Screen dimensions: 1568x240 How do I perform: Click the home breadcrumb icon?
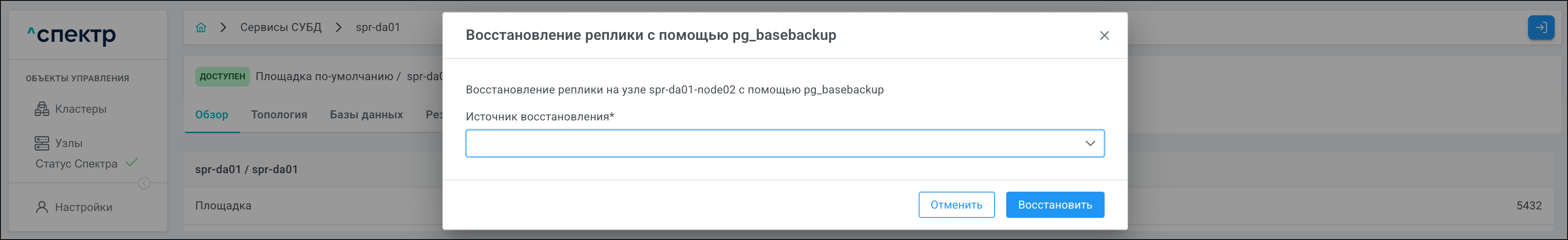(201, 27)
